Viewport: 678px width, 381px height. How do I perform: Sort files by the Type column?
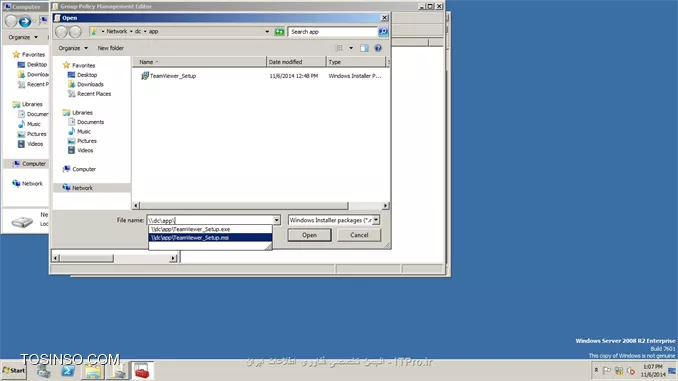[x=355, y=62]
